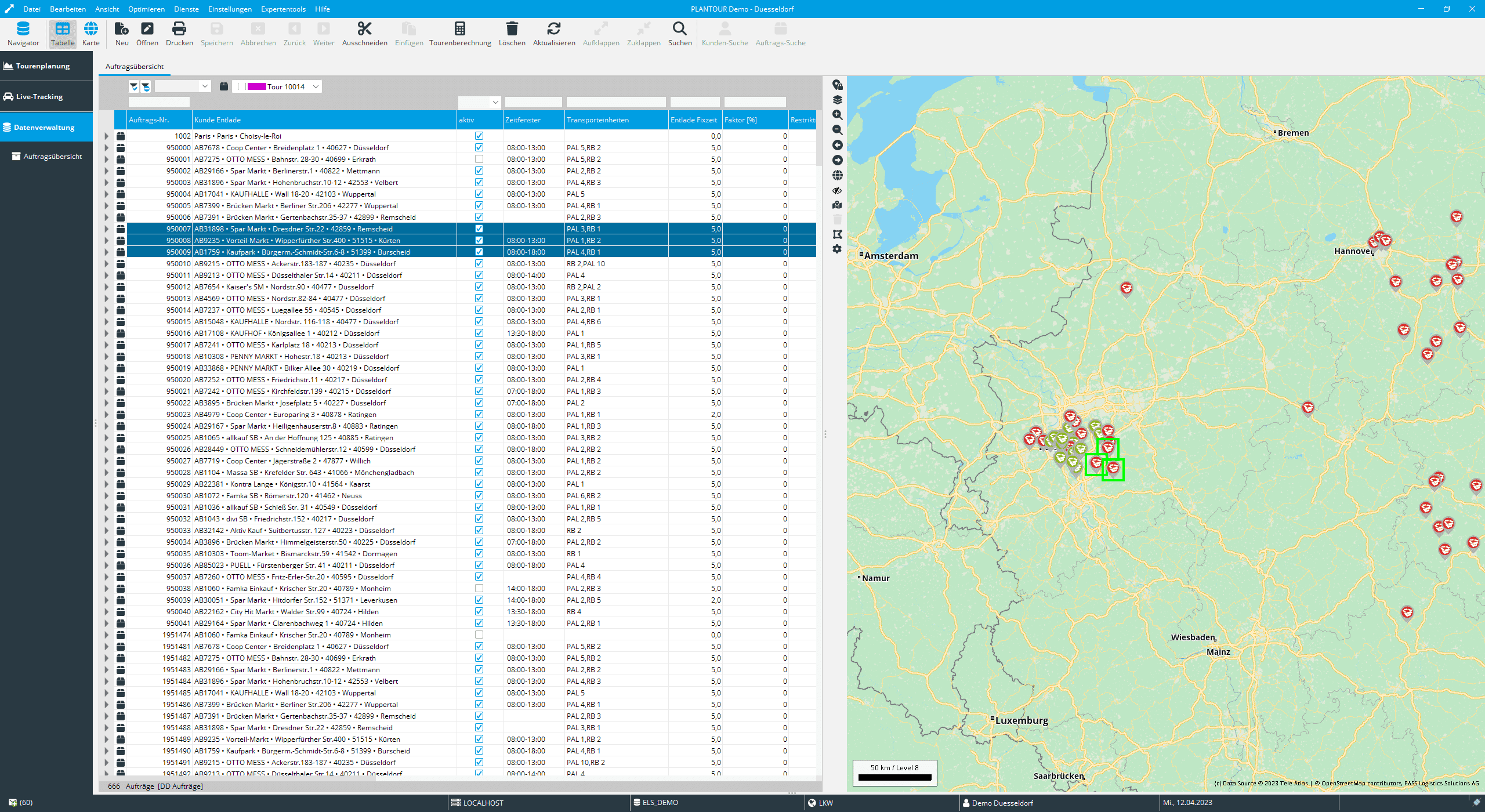Click the magenta Tour 10014 color swatch
This screenshot has height=812, width=1485.
click(x=256, y=86)
